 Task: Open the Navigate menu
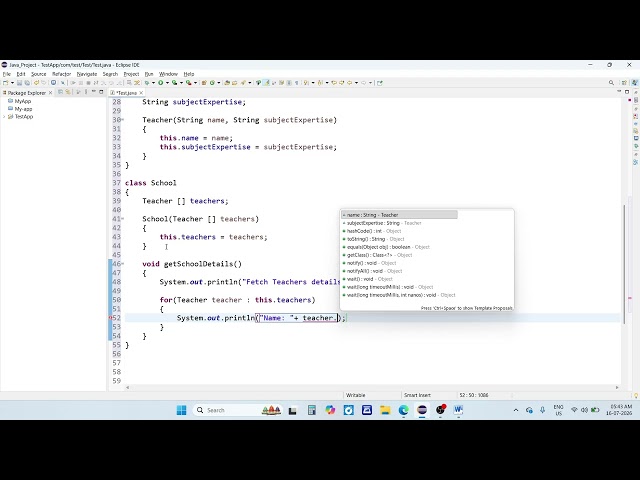[x=87, y=74]
